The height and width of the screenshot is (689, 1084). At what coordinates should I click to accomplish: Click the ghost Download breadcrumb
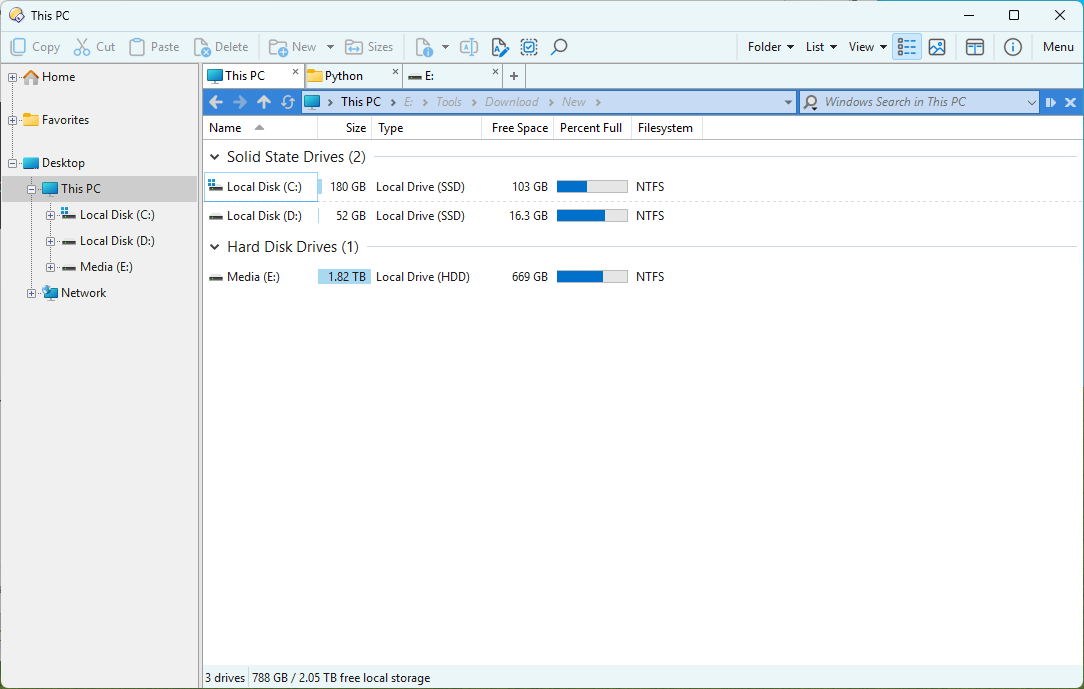pos(512,102)
